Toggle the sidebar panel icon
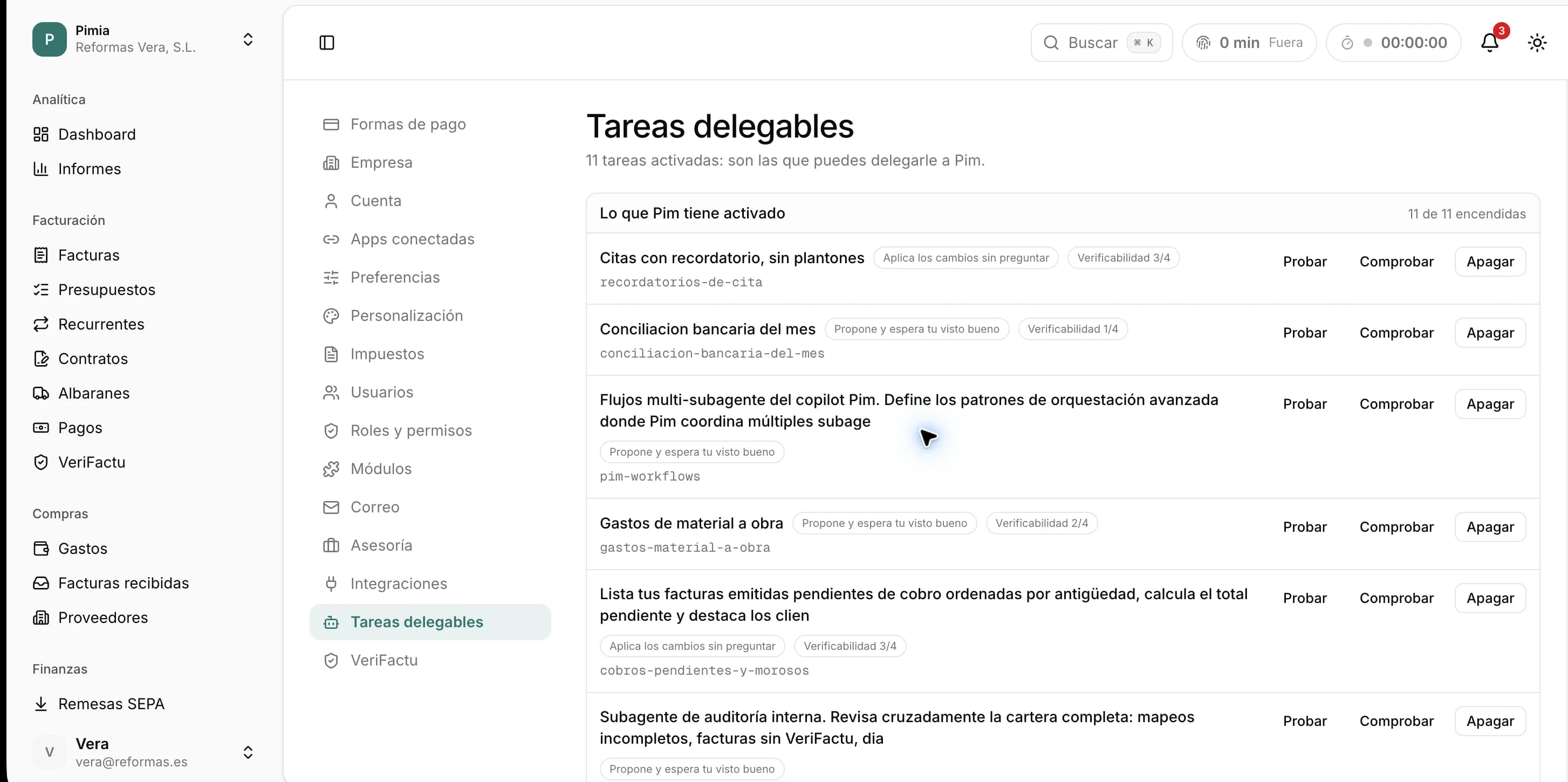 [x=327, y=43]
